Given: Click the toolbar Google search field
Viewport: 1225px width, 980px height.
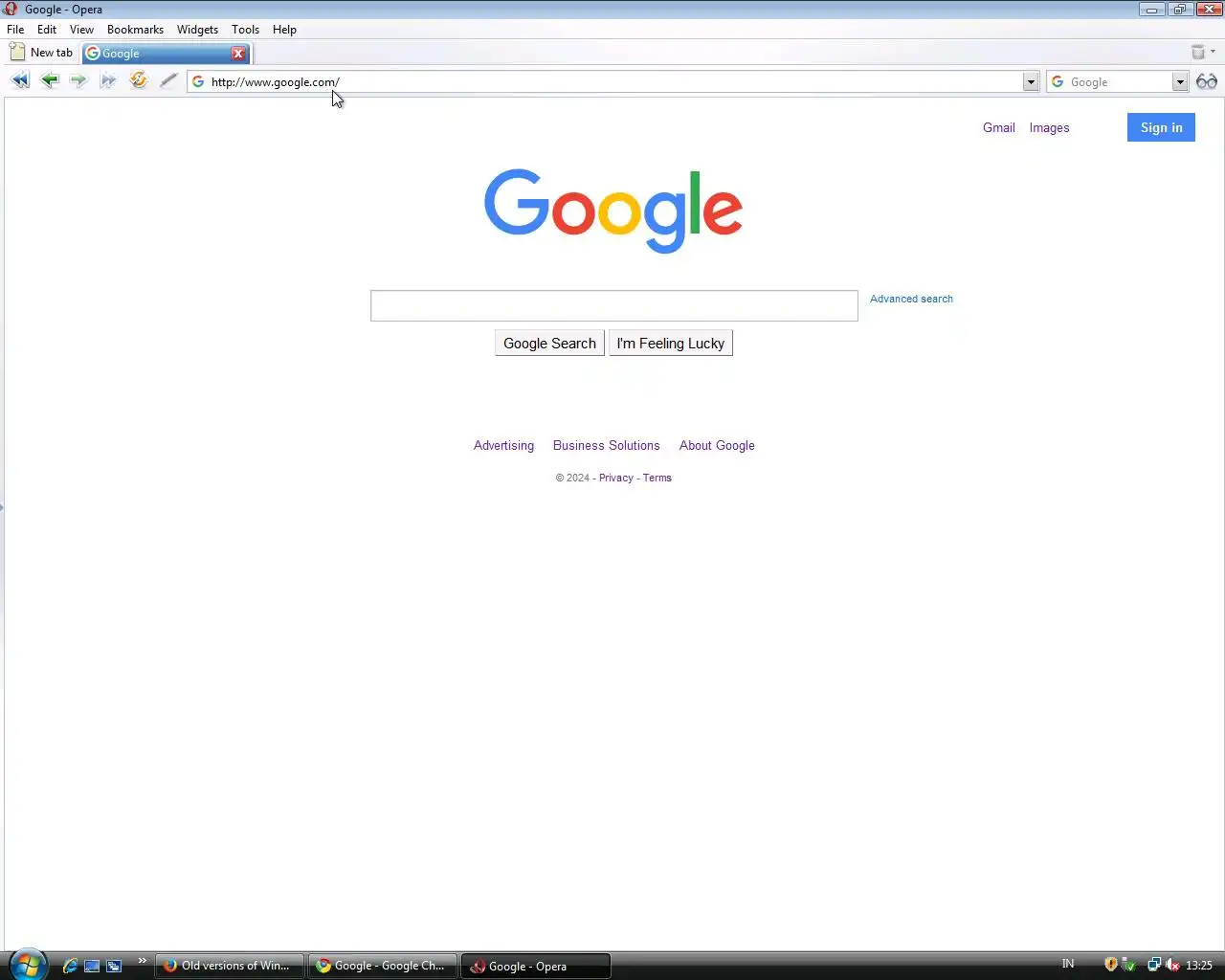Looking at the screenshot, I should 1117,81.
